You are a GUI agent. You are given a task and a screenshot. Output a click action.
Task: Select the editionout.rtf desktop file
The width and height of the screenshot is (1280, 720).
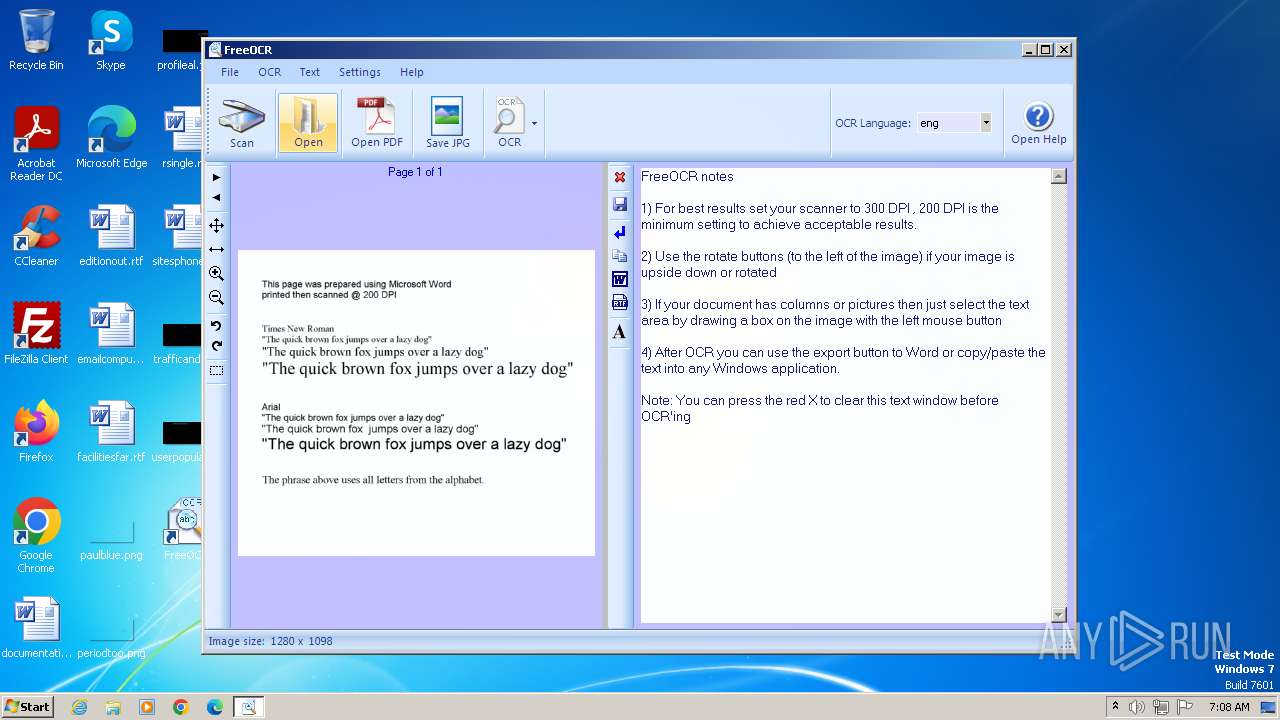pos(111,236)
